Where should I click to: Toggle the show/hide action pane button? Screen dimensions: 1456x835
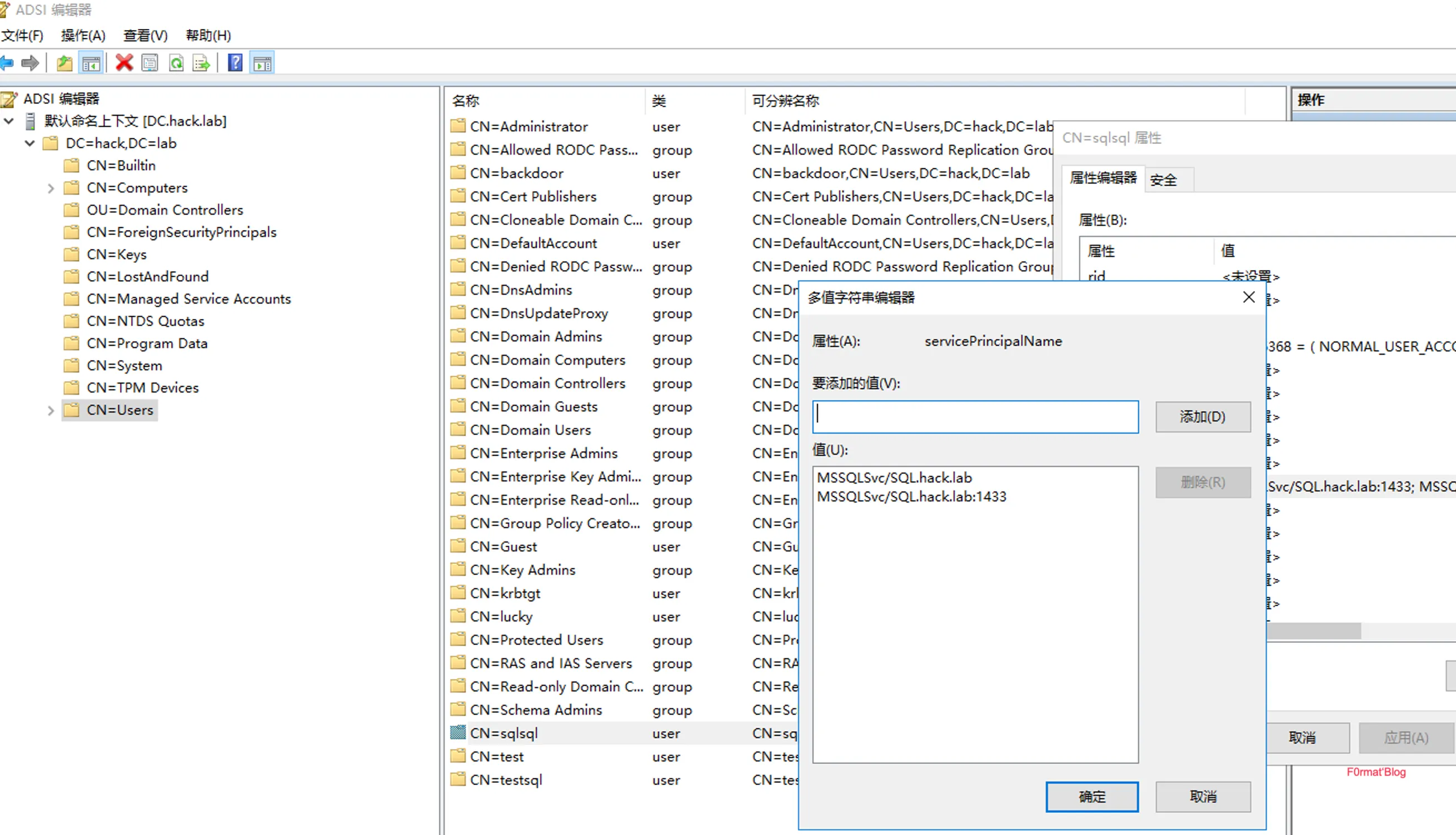click(x=262, y=63)
